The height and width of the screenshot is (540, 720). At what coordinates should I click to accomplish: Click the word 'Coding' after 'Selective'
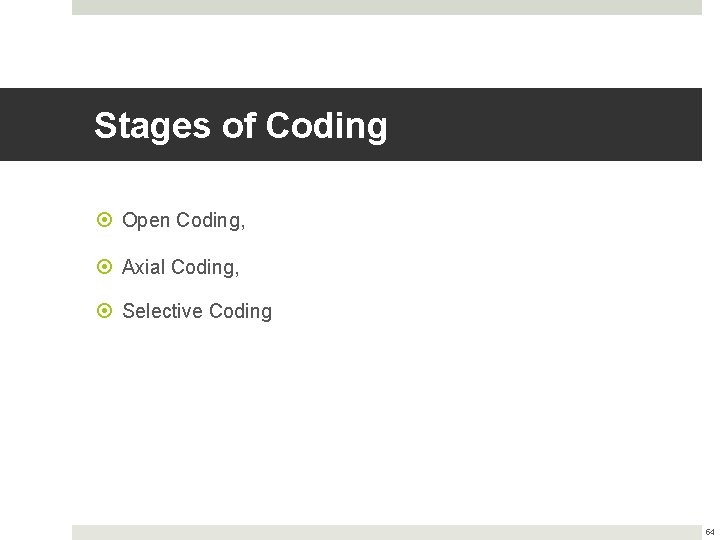[x=240, y=311]
